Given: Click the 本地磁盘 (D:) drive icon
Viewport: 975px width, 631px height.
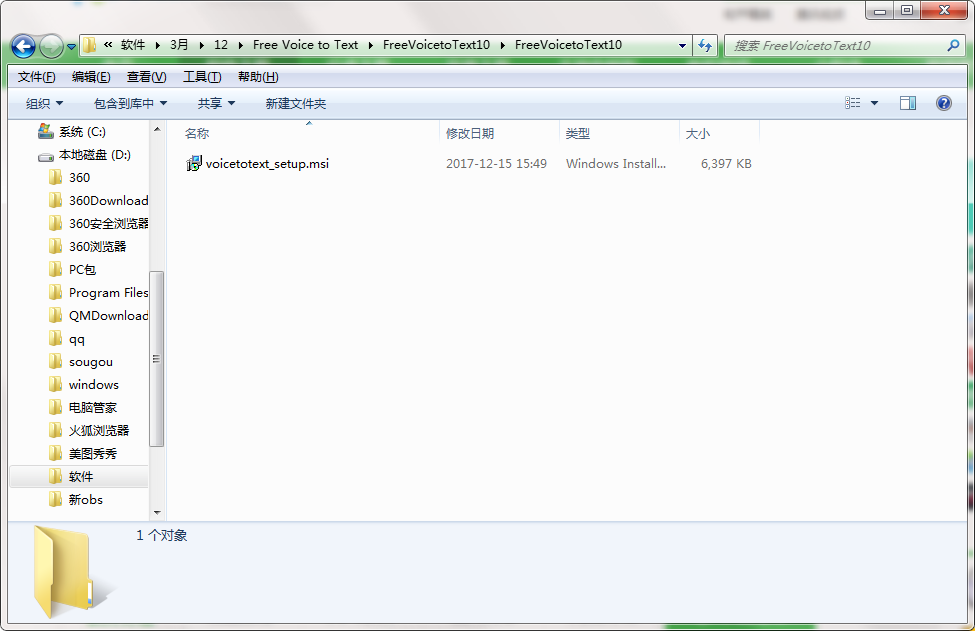Looking at the screenshot, I should coord(45,156).
